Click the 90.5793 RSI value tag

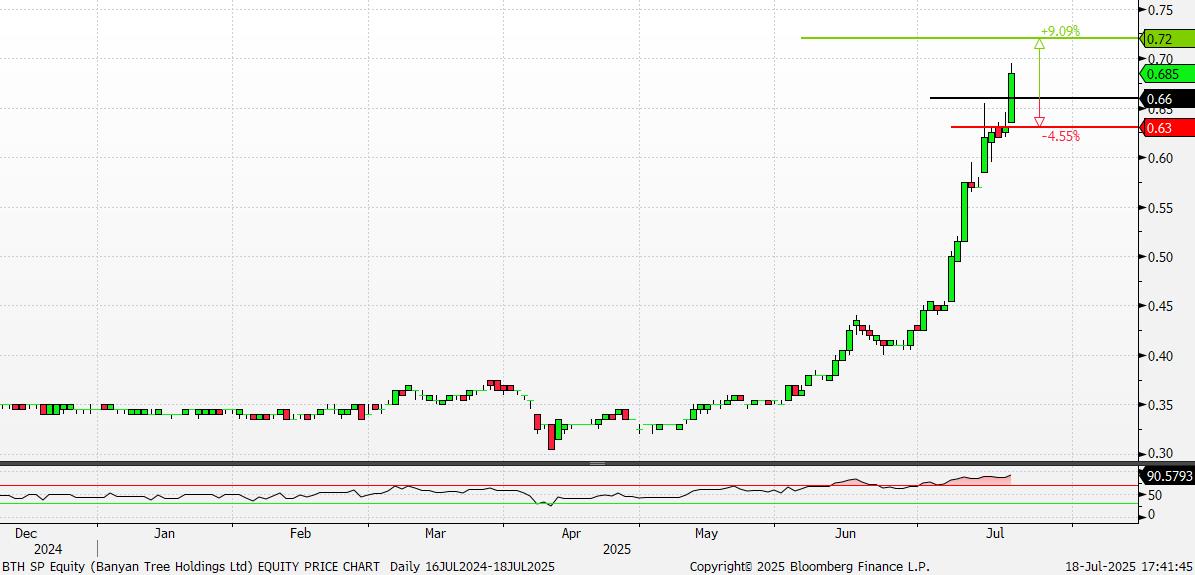1166,476
